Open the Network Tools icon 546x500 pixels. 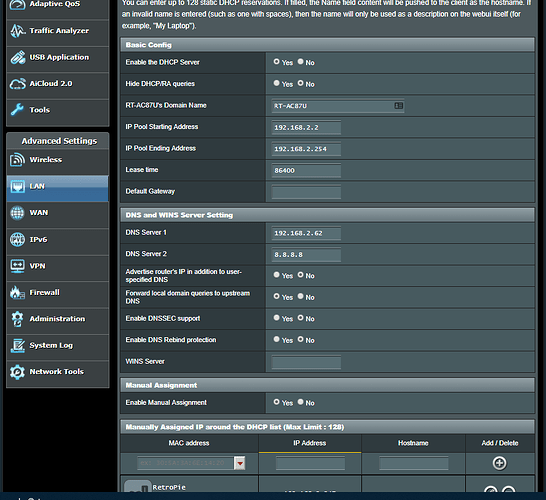pos(17,372)
